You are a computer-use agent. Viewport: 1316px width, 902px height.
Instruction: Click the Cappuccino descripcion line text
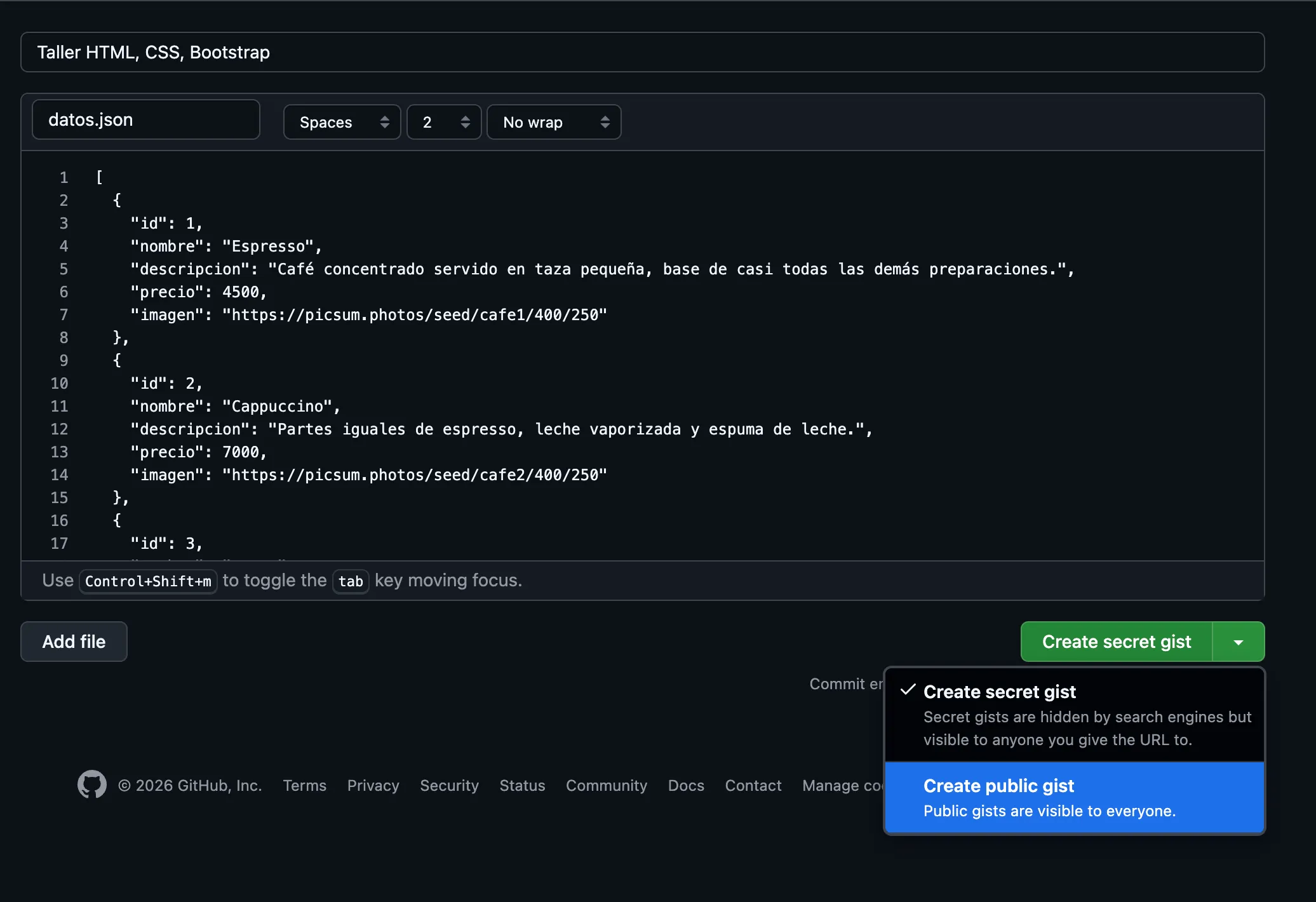point(502,429)
